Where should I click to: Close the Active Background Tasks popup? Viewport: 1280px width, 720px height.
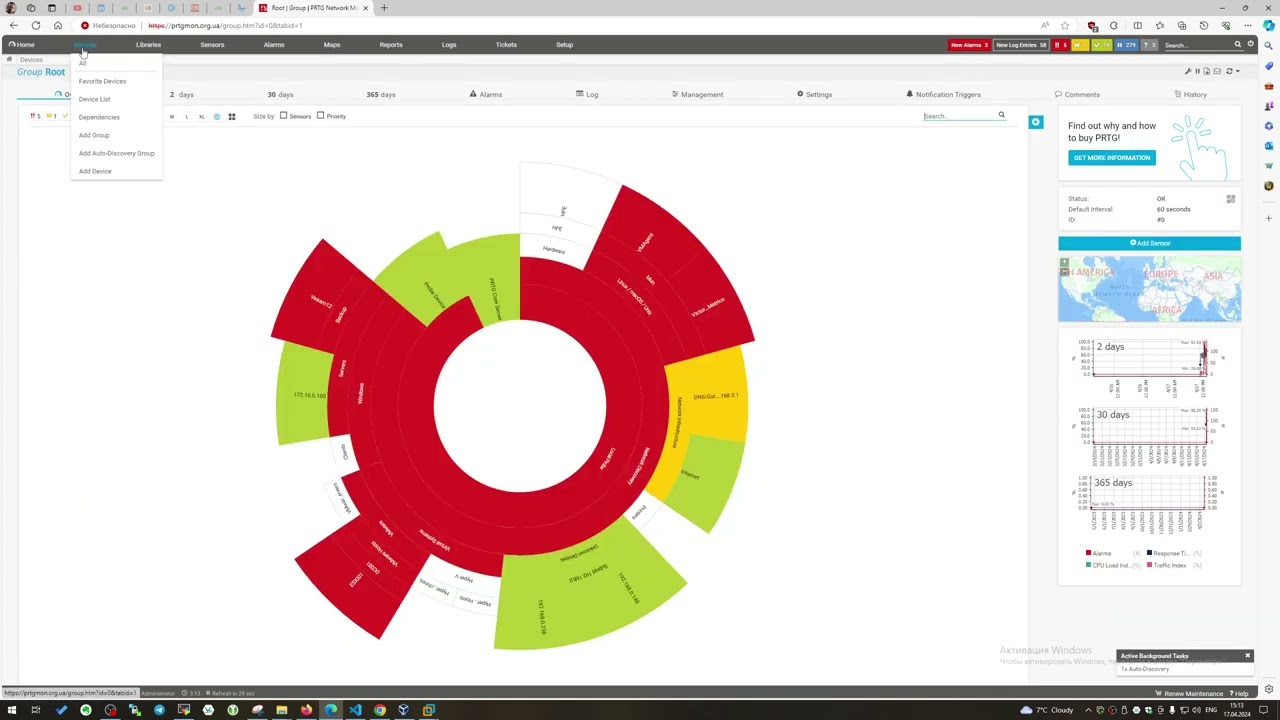[1247, 656]
